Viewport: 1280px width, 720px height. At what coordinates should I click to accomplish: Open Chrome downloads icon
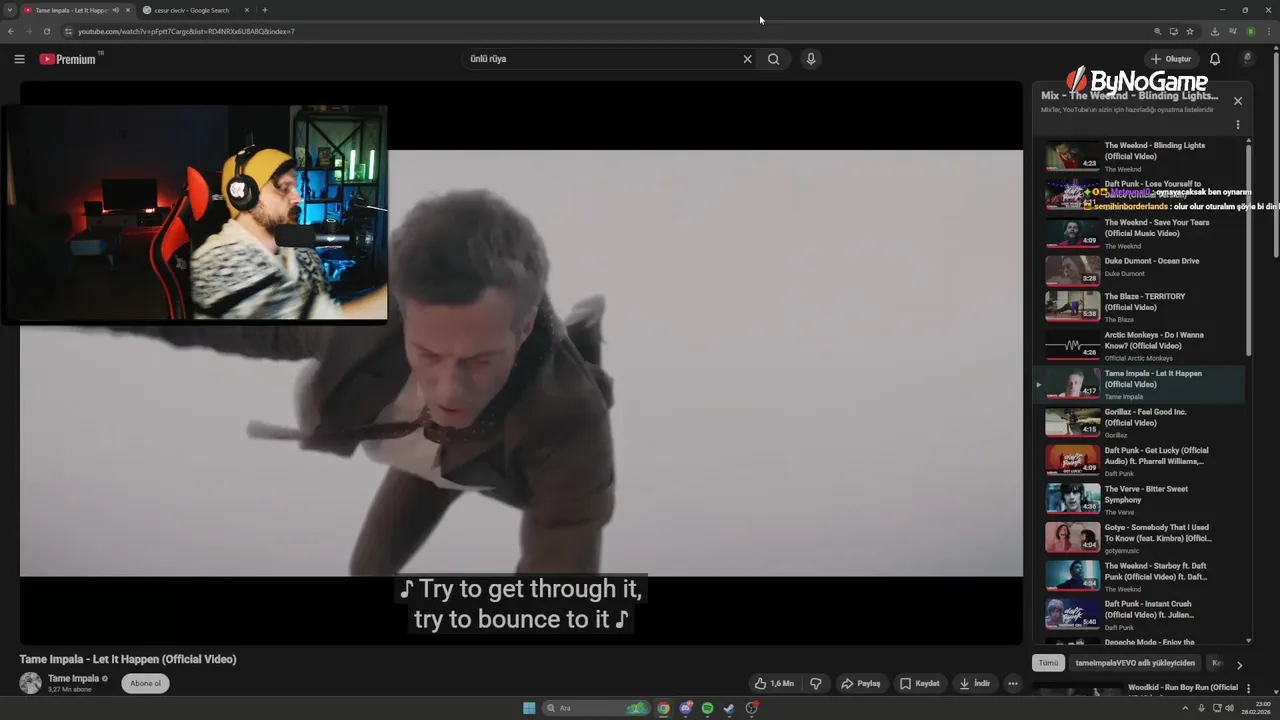pyautogui.click(x=1217, y=31)
